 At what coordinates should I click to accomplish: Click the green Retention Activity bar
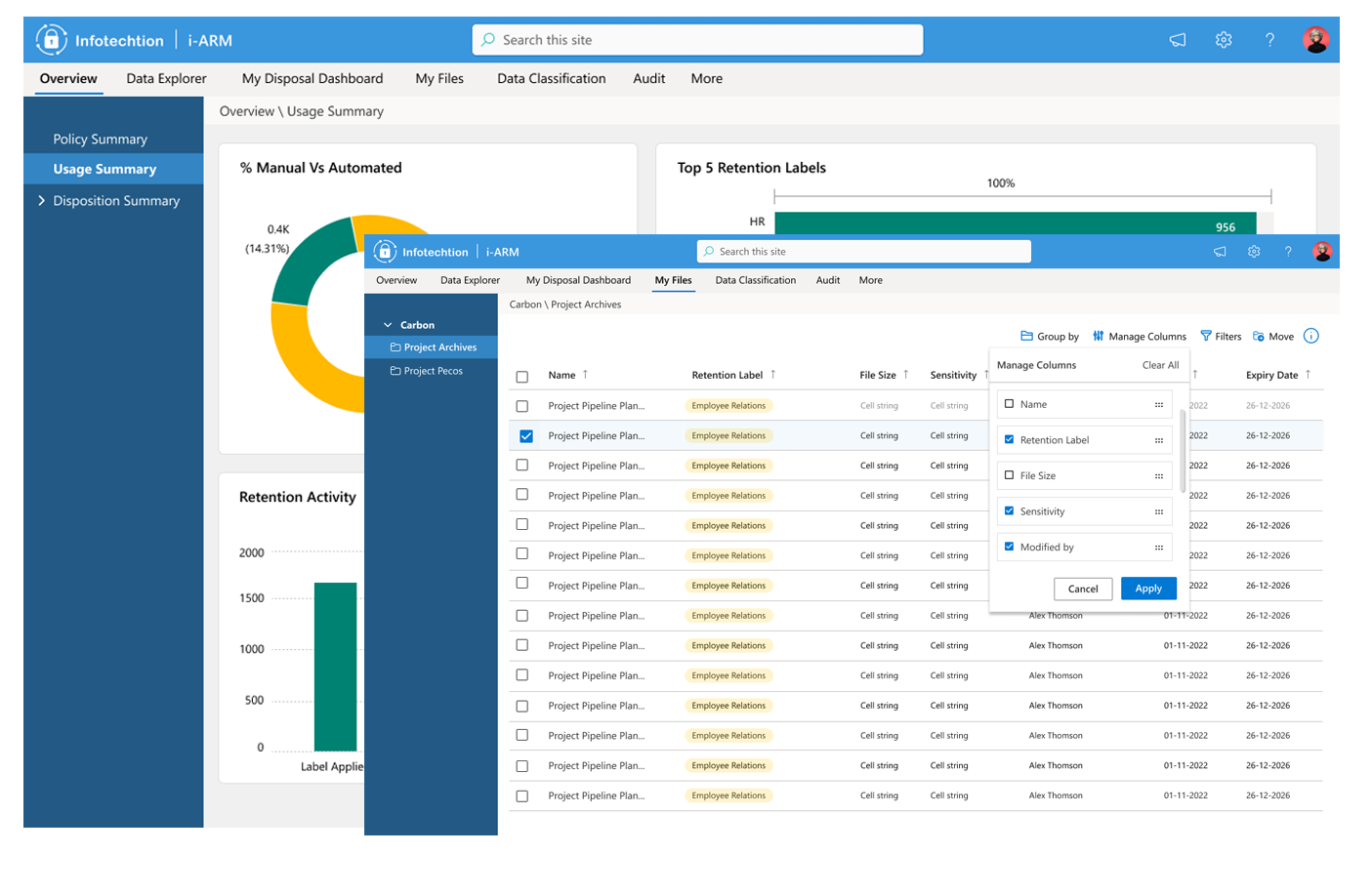pos(336,667)
